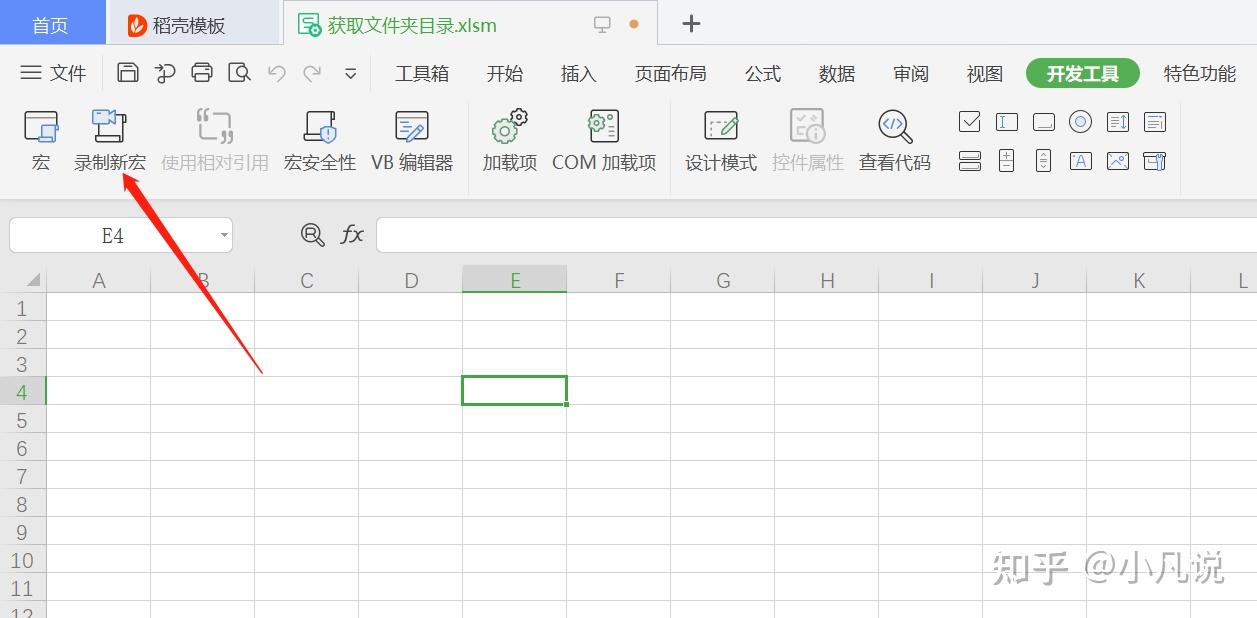Viewport: 1257px width, 618px height.
Task: Select the 开发工具 ribbon tab
Action: [1083, 73]
